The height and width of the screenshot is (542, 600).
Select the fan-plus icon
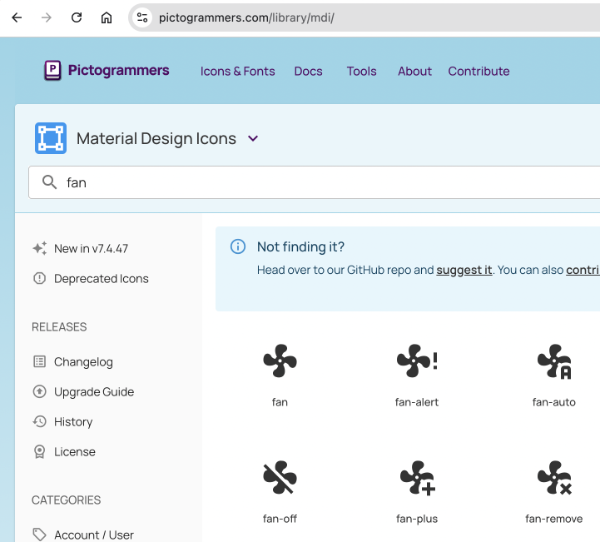point(417,478)
